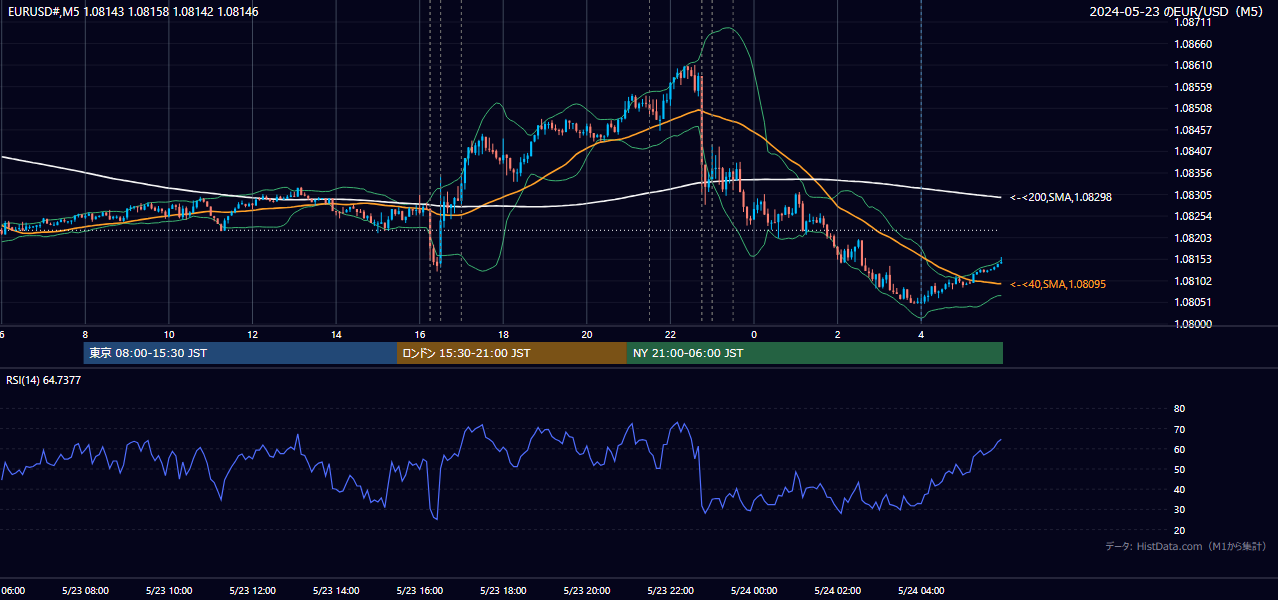Click RSI scale value 50
Viewport: 1278px width, 600px height.
coord(1179,469)
